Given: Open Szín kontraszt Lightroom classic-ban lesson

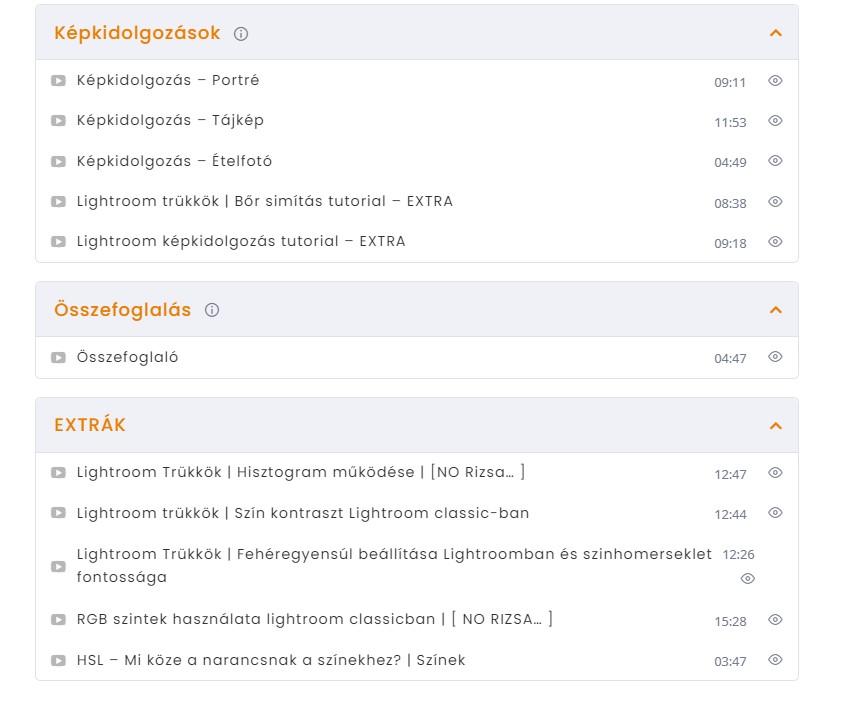Looking at the screenshot, I should tap(303, 513).
